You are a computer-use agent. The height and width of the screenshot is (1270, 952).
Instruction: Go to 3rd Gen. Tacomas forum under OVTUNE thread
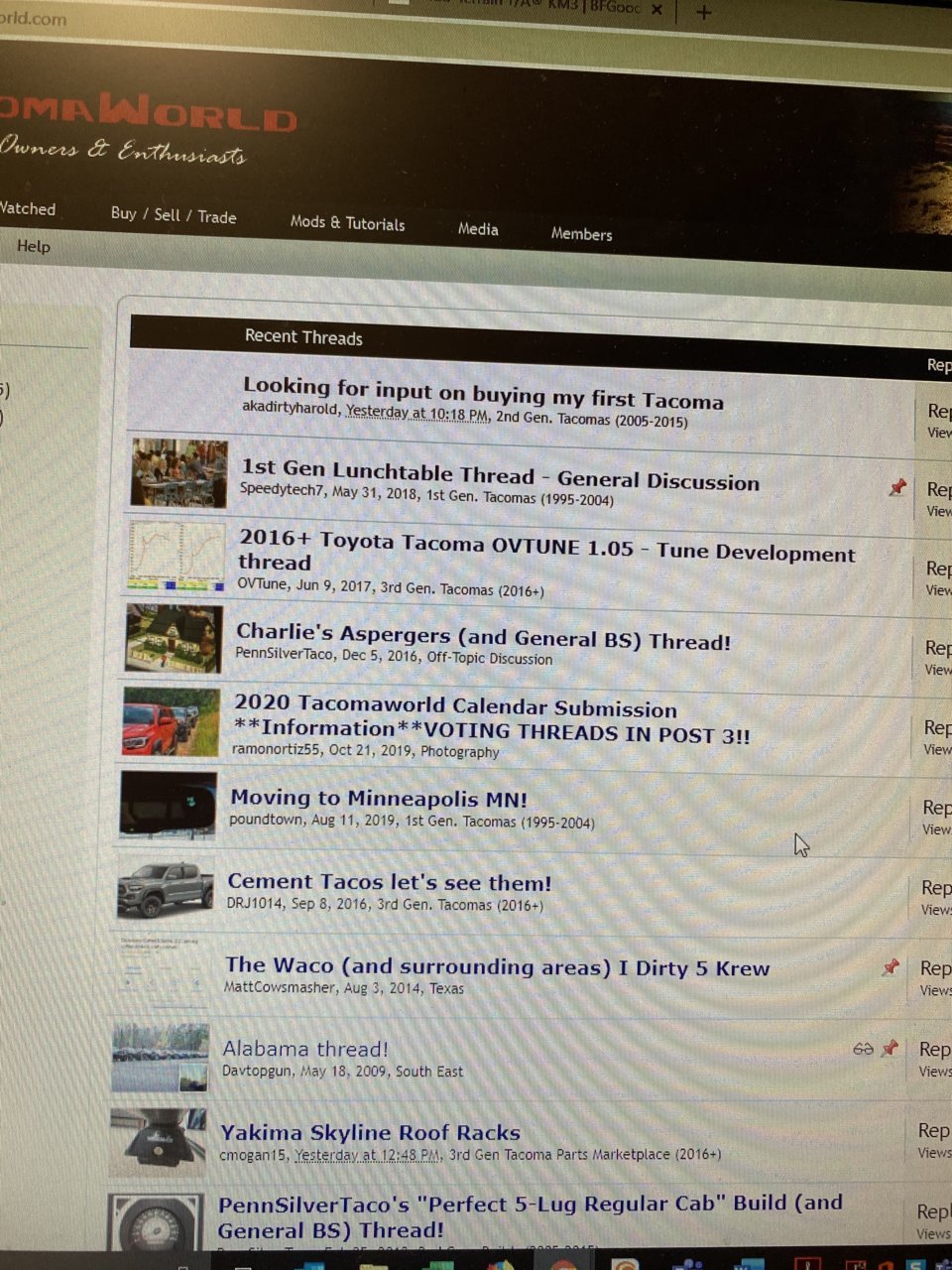(x=463, y=588)
